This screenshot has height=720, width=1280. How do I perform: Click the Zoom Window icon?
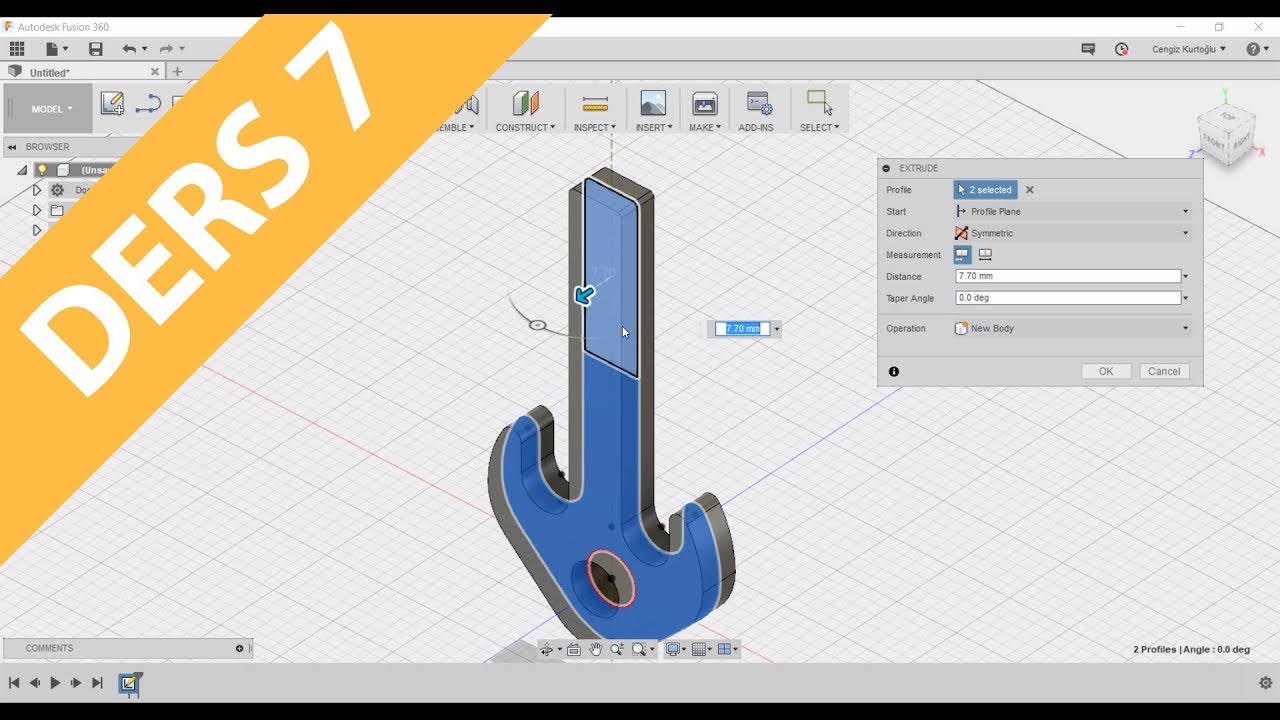pyautogui.click(x=617, y=649)
